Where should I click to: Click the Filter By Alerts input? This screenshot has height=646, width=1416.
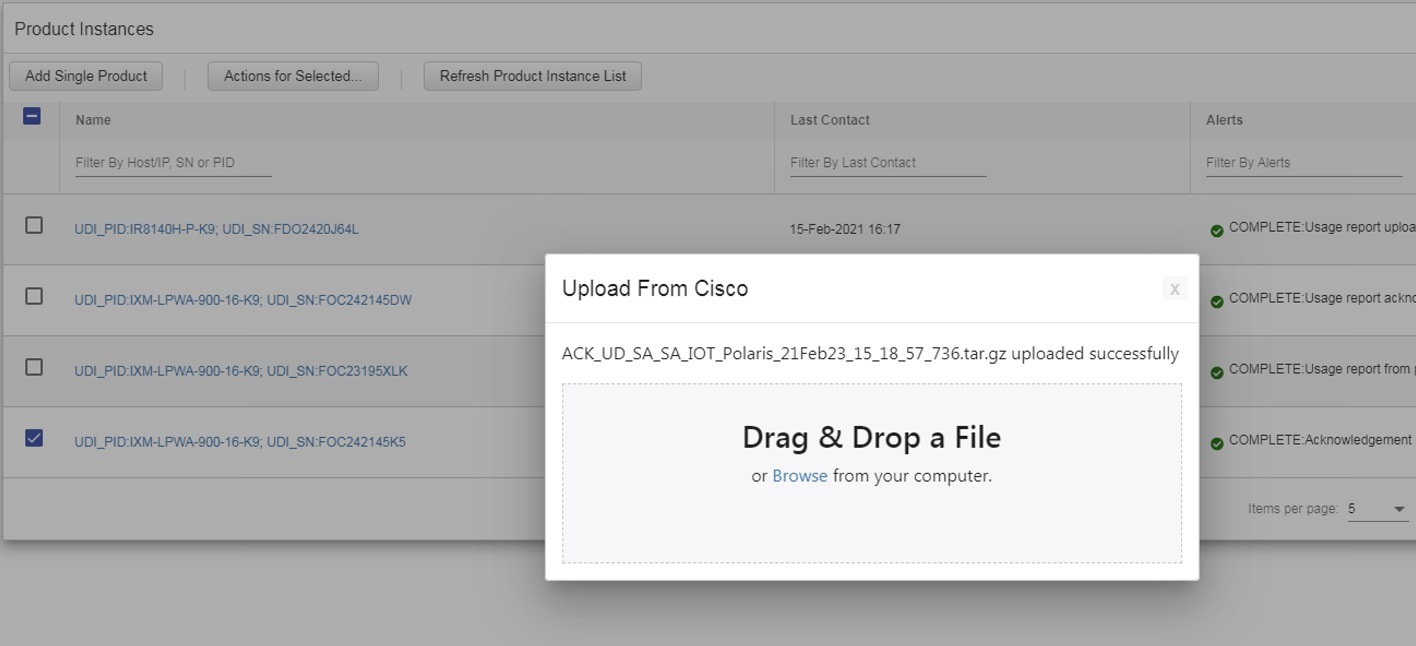click(1303, 162)
